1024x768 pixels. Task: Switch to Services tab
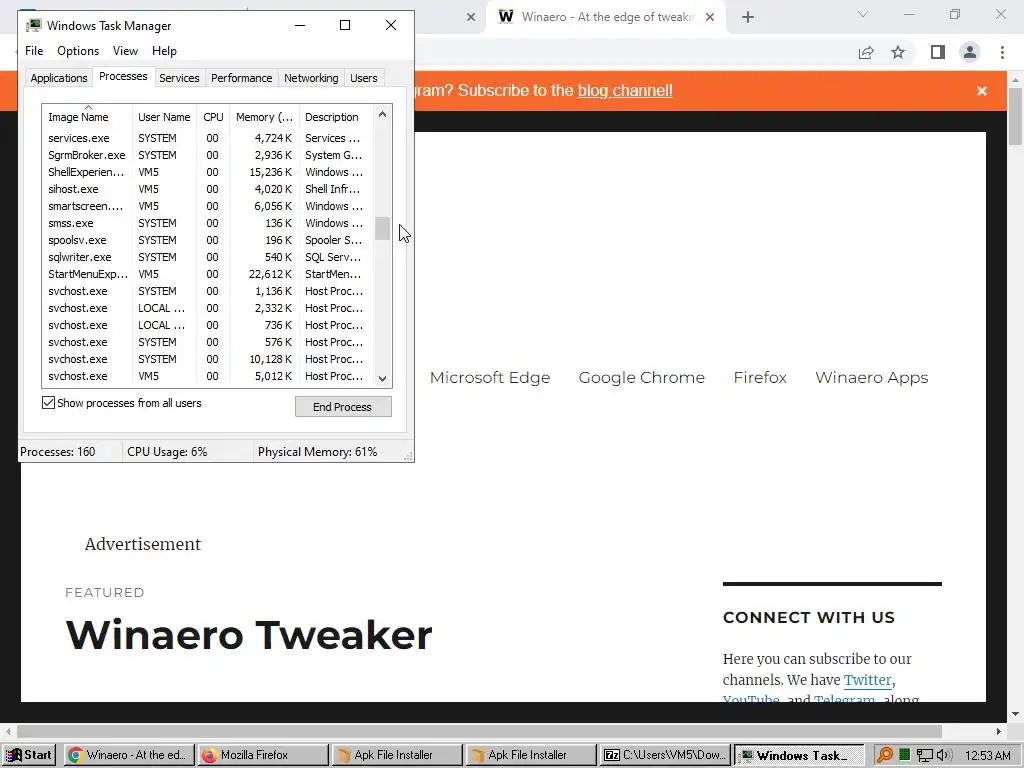[179, 78]
